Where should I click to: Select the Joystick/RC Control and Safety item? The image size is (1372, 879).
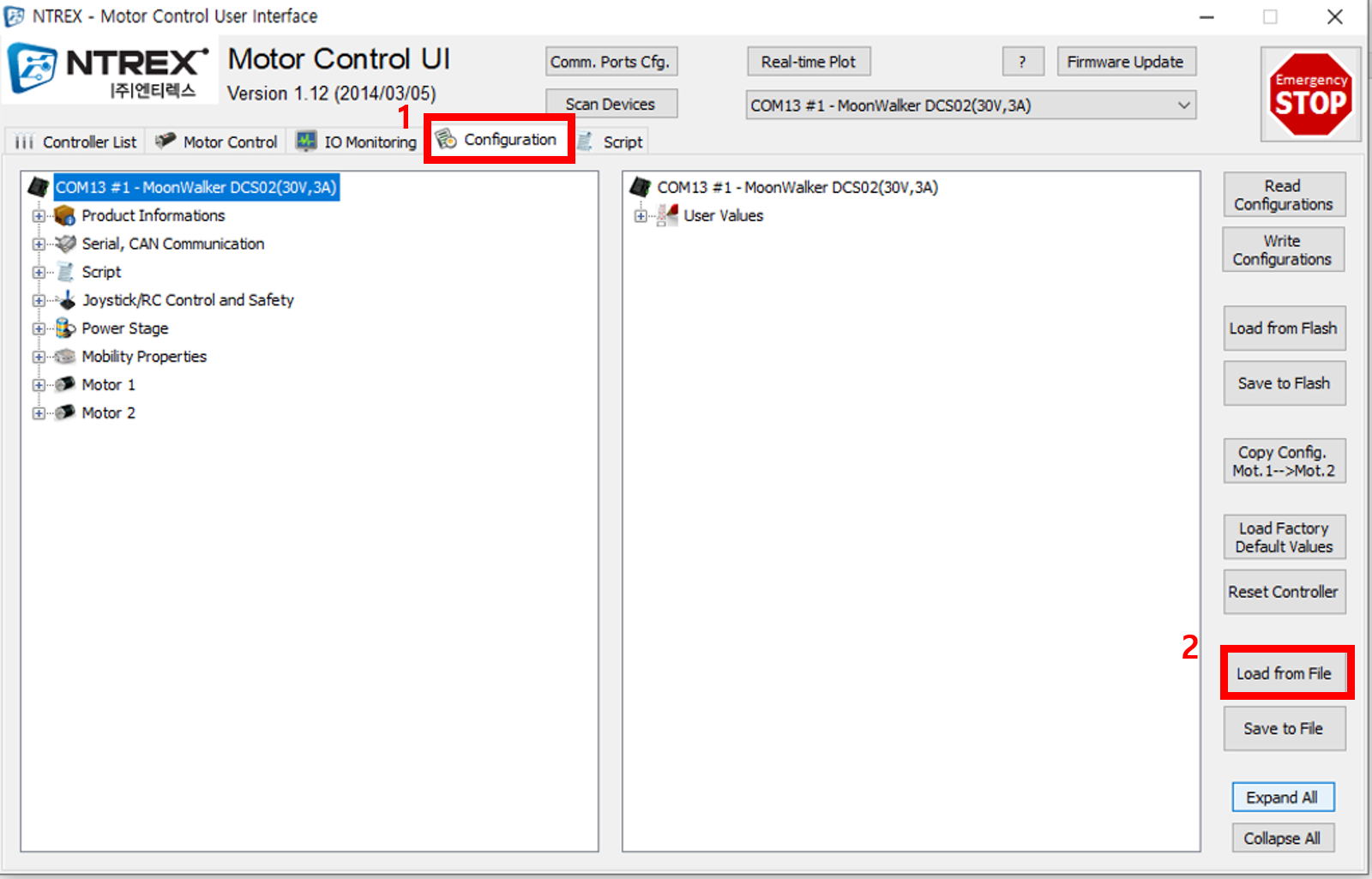[188, 300]
